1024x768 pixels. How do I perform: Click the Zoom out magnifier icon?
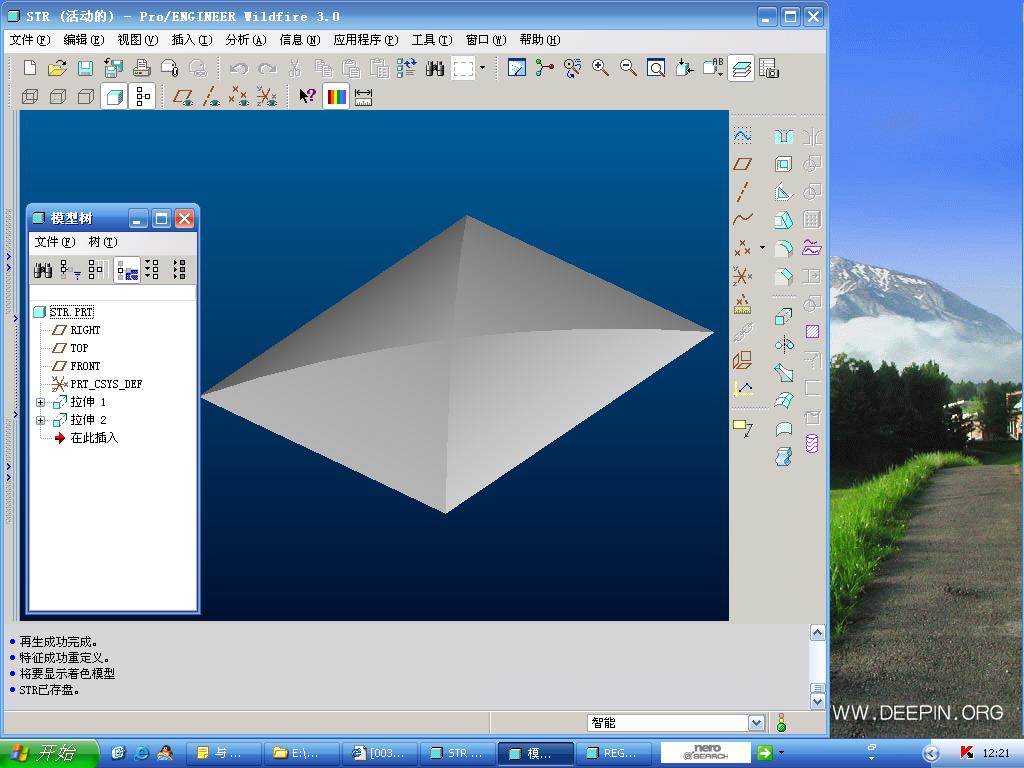click(x=628, y=68)
